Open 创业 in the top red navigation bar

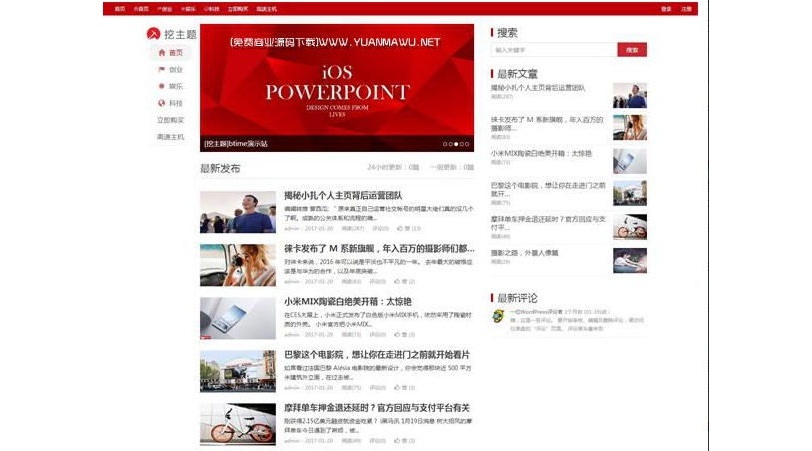pyautogui.click(x=165, y=9)
